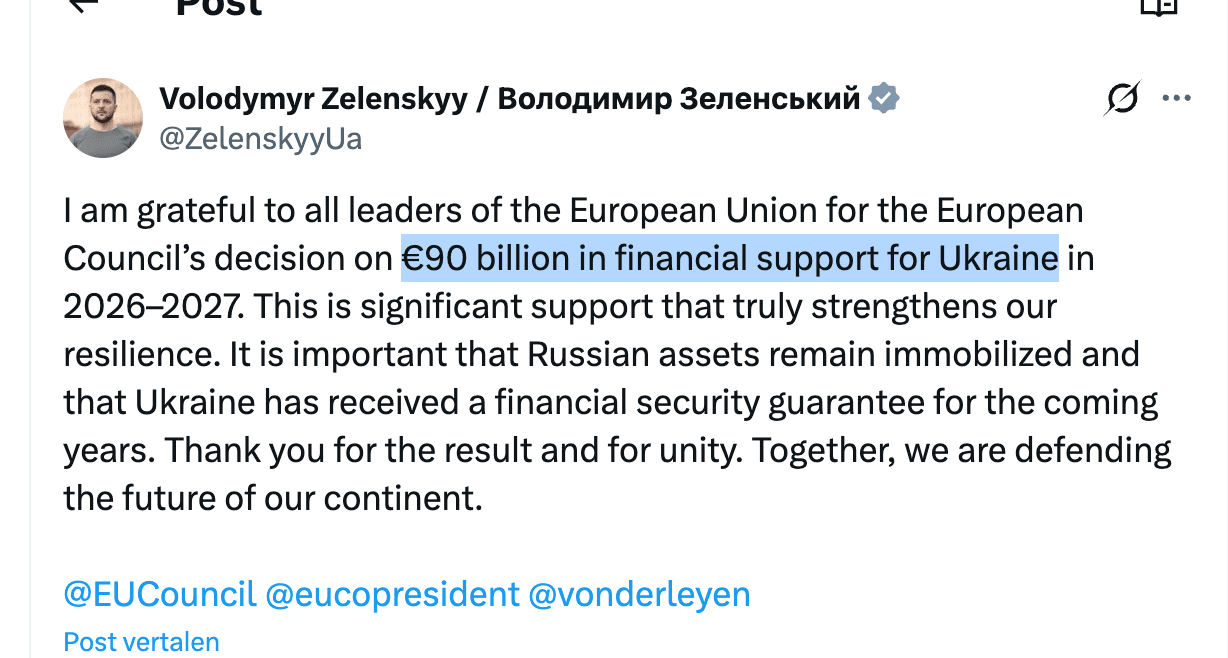Visit the @eucopresident mention

point(392,594)
